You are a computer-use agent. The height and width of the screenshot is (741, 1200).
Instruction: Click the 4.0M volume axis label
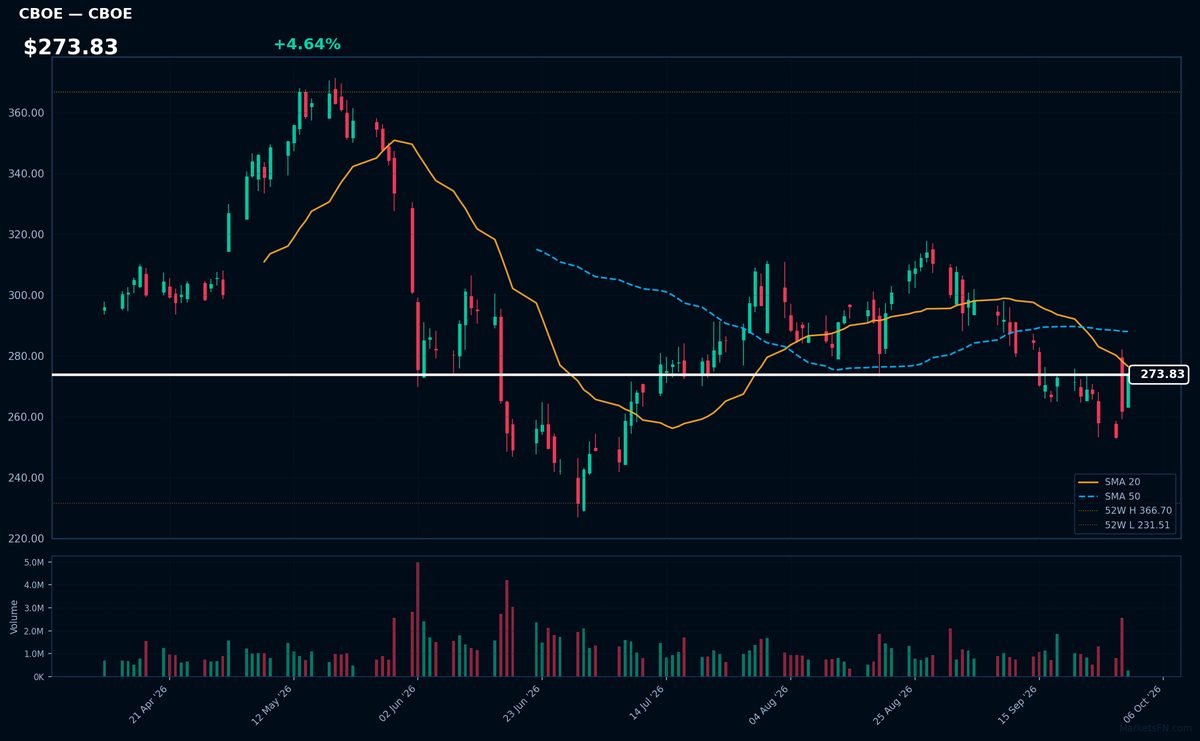click(x=35, y=585)
